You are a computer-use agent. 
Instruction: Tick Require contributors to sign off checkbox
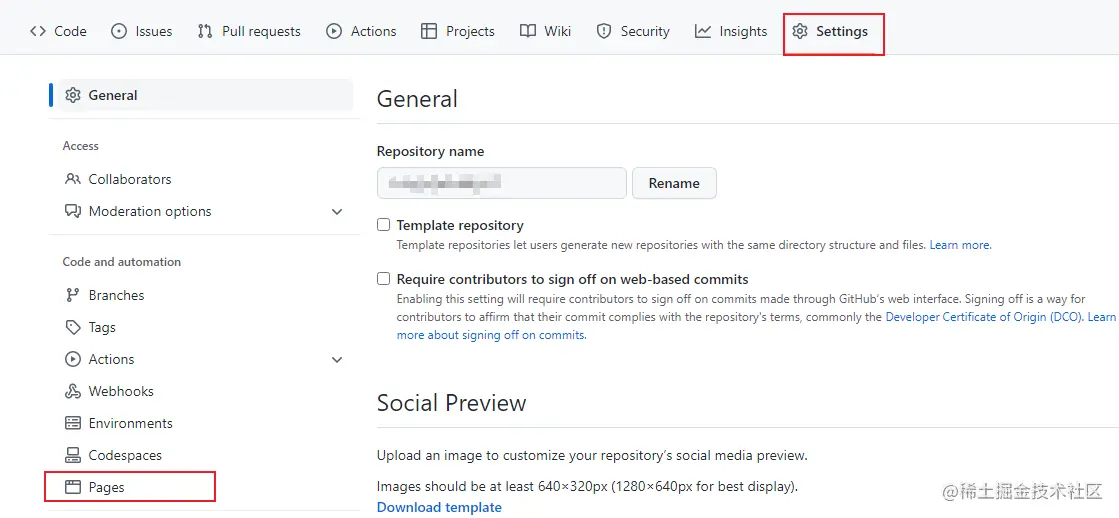click(384, 278)
